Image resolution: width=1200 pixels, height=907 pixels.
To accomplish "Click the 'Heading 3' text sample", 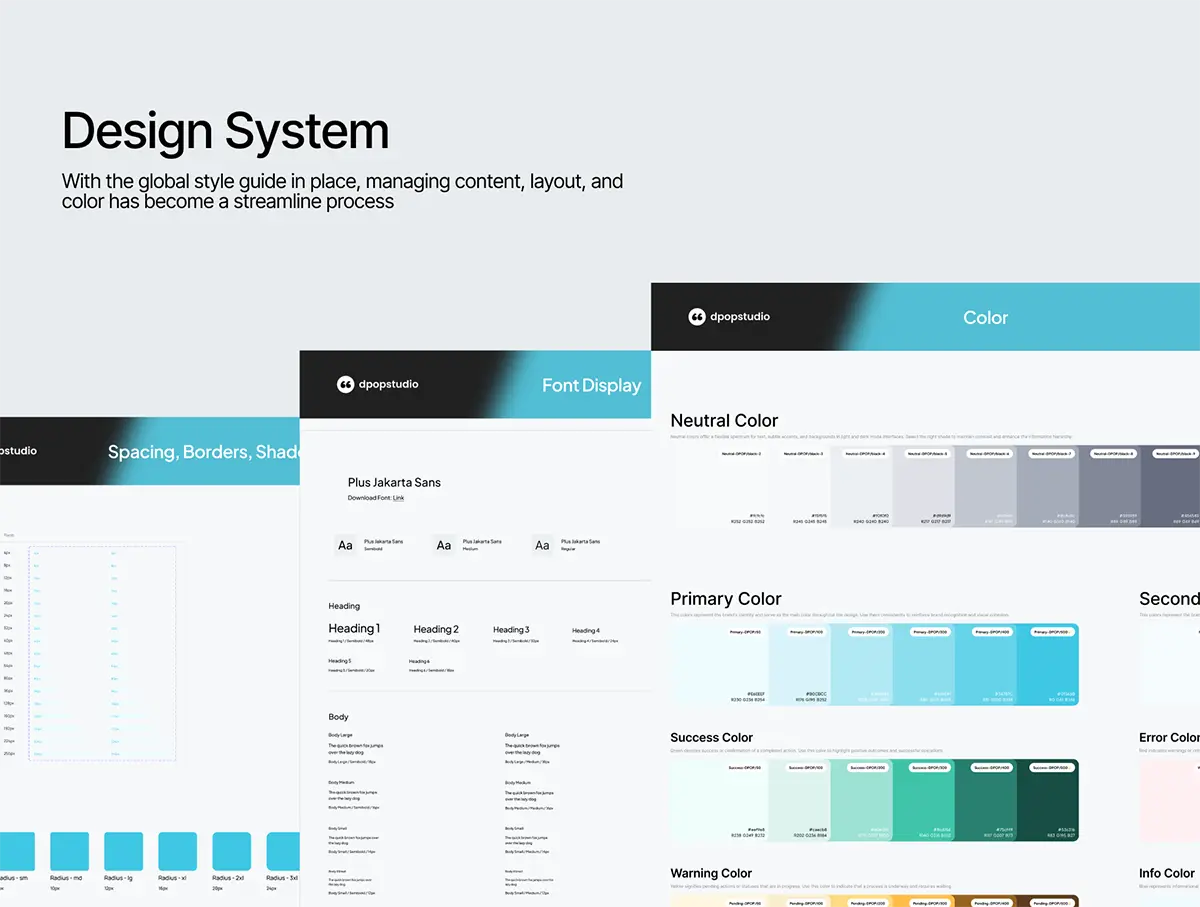I will (511, 630).
